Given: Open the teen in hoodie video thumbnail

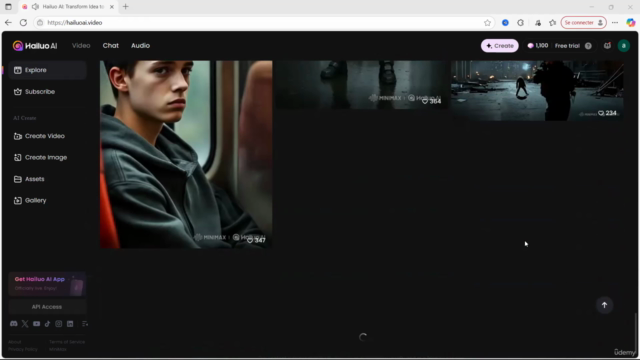Looking at the screenshot, I should [x=186, y=154].
